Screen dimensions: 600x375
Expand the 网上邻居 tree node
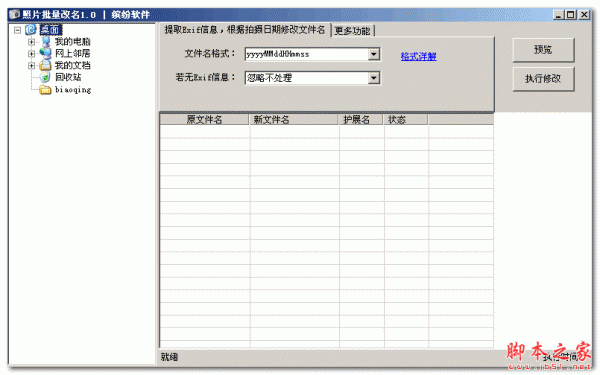click(31, 54)
